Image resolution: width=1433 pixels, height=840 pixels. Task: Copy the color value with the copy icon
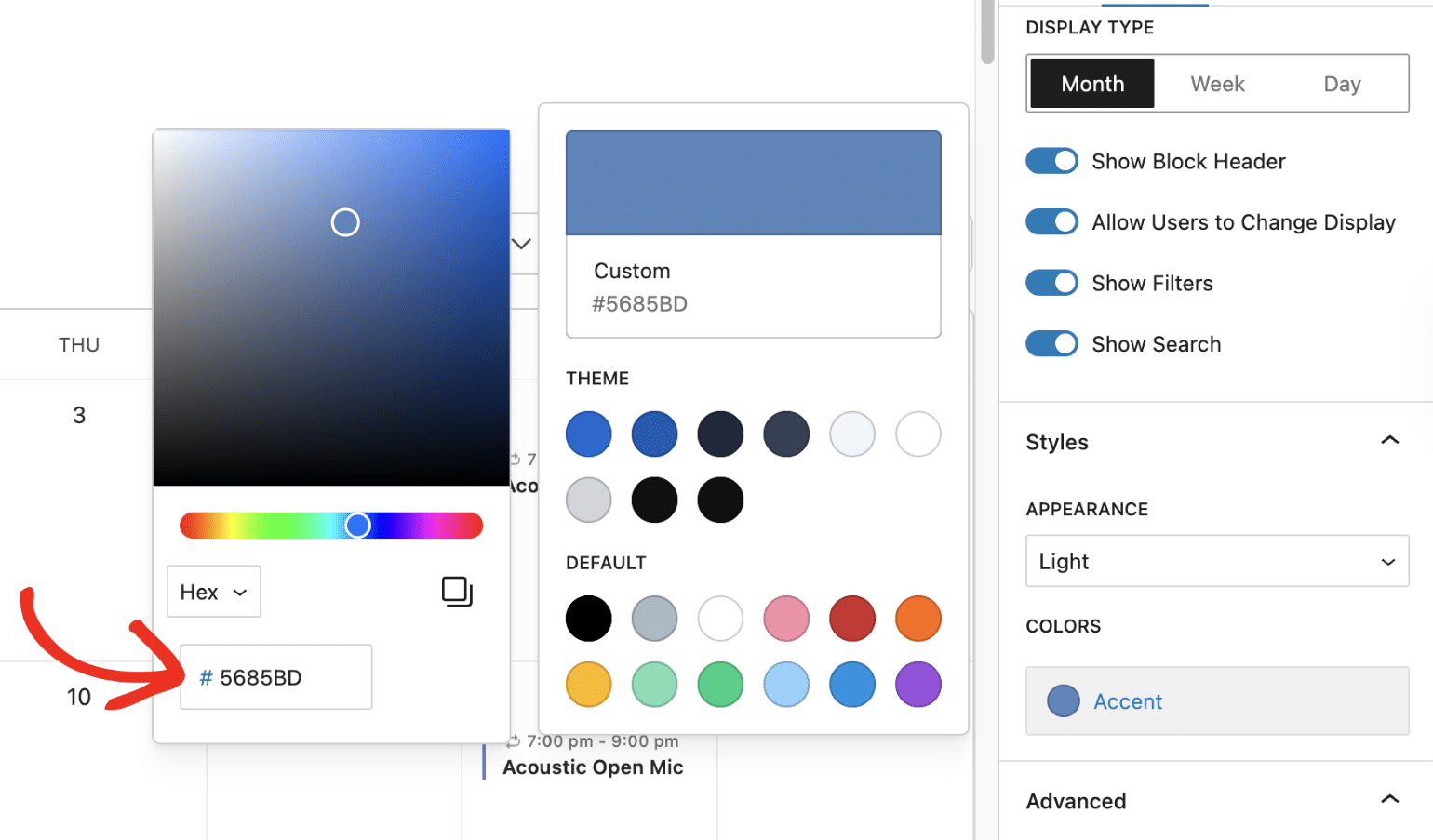[457, 592]
